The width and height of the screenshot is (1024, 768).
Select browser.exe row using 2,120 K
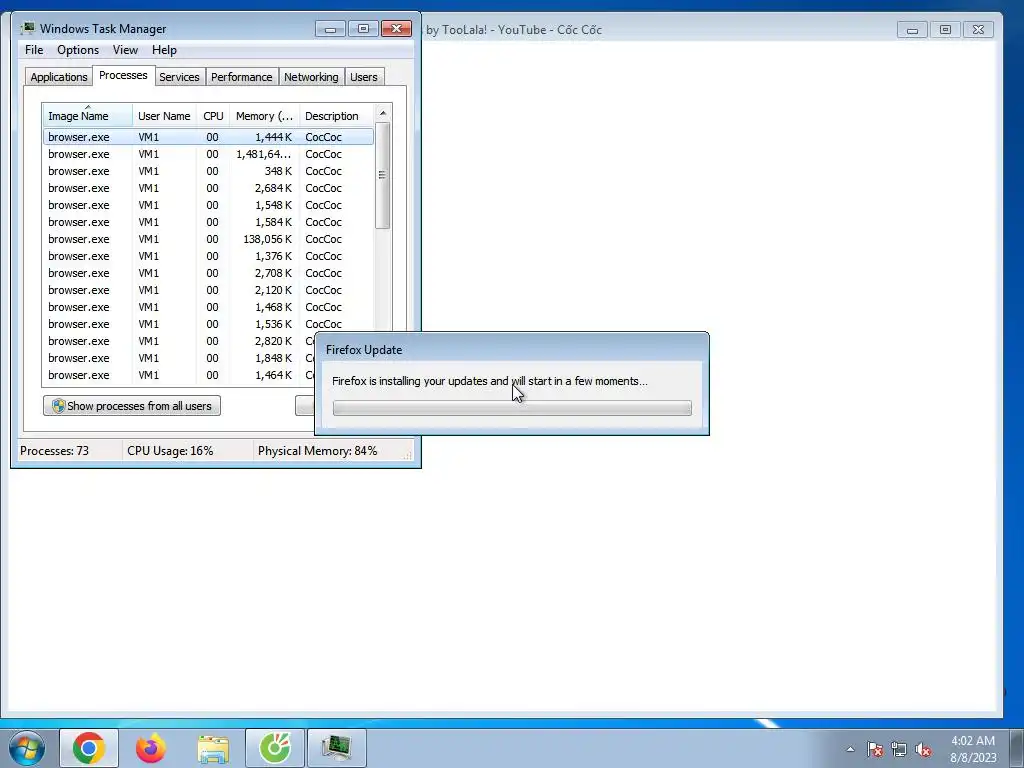coord(208,290)
